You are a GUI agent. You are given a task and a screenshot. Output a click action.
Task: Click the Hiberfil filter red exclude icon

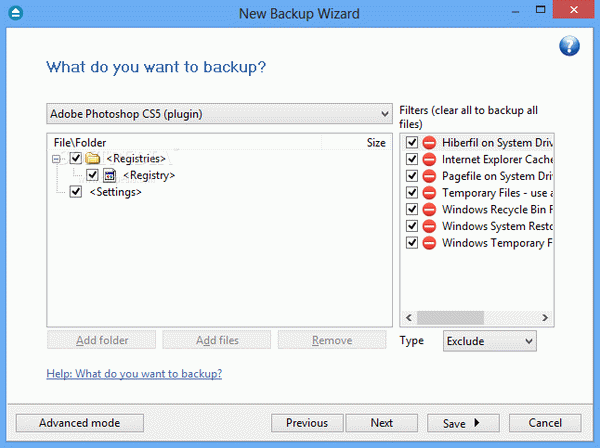coord(429,143)
